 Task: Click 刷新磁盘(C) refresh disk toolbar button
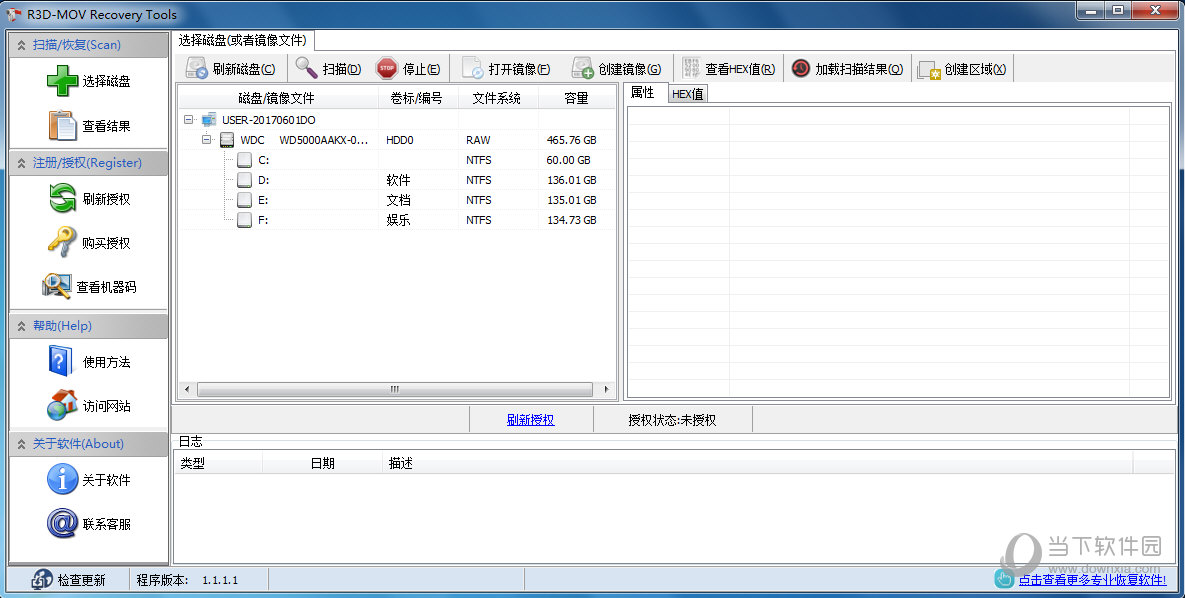click(x=231, y=69)
